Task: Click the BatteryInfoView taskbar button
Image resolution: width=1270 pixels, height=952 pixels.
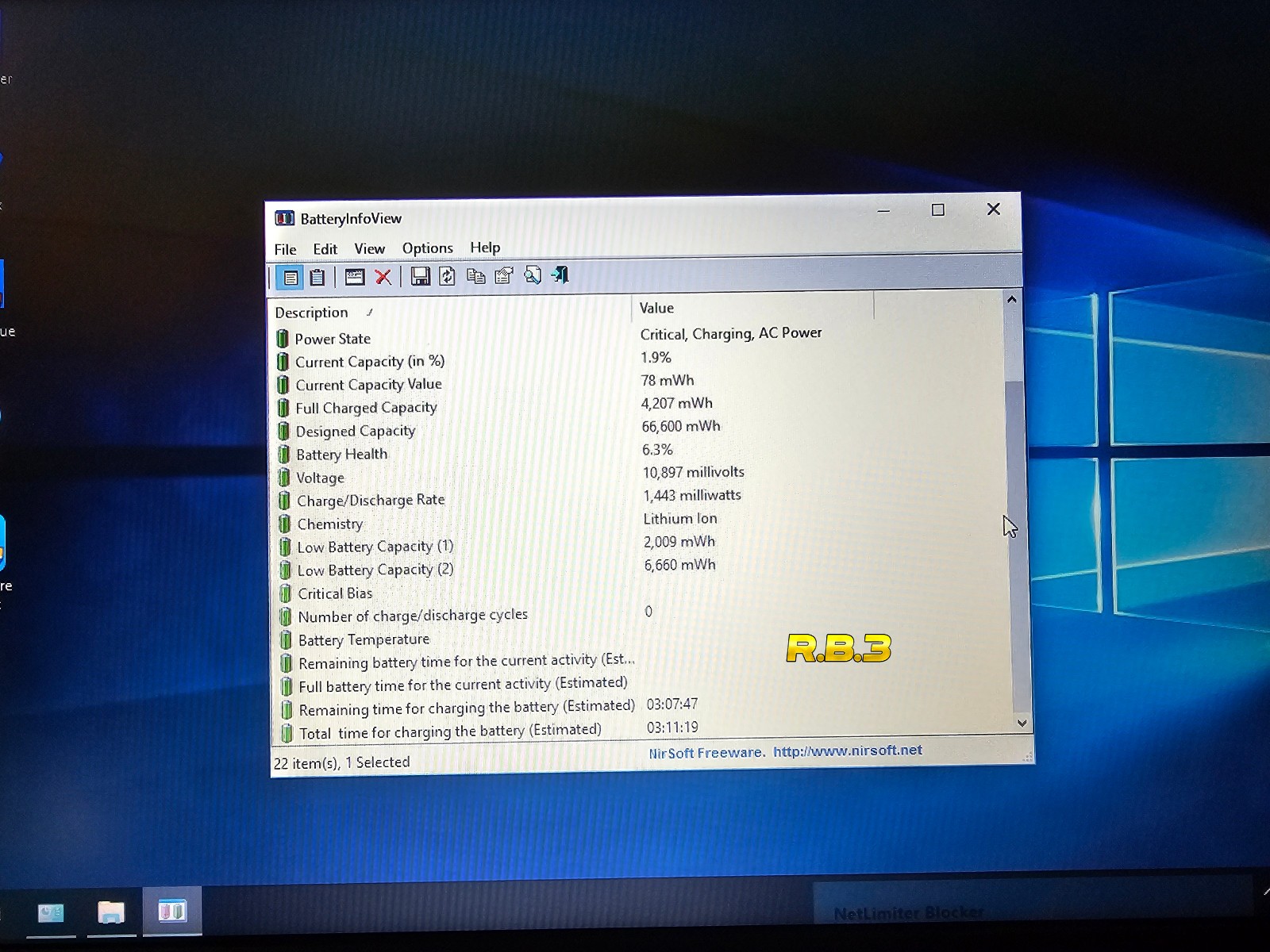Action: pos(172,911)
